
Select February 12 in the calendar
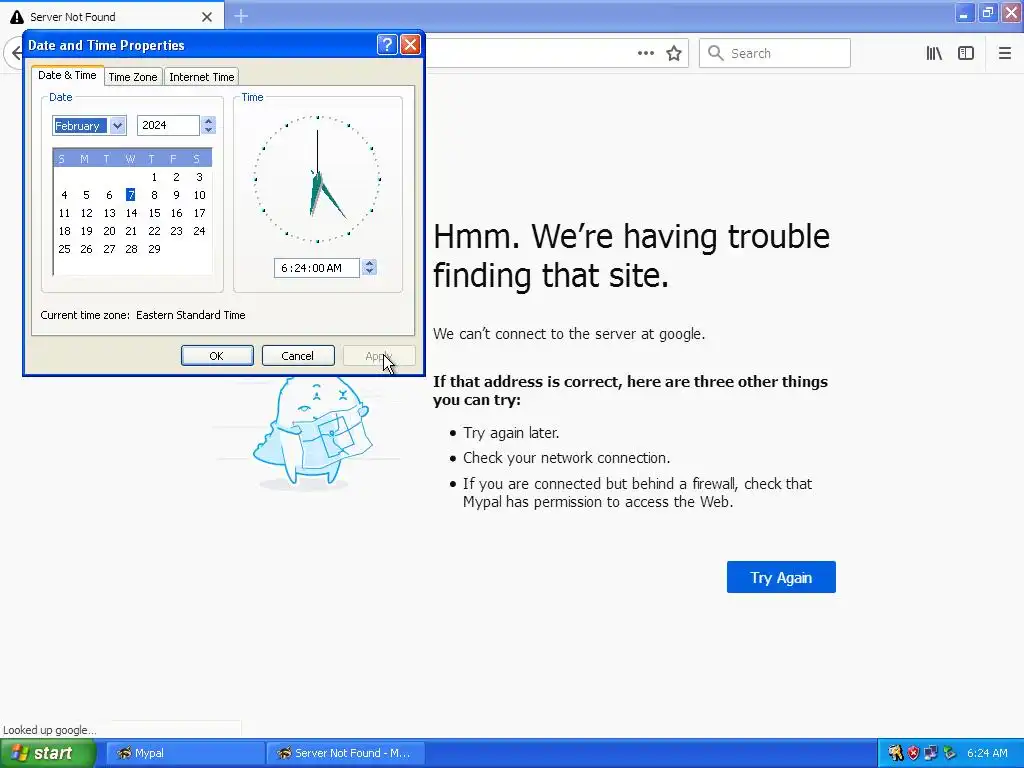[x=86, y=213]
